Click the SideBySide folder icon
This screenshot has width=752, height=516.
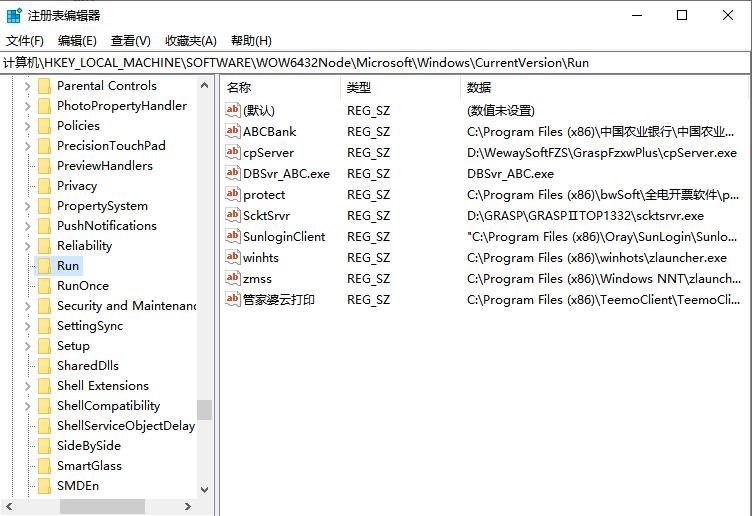tap(44, 446)
